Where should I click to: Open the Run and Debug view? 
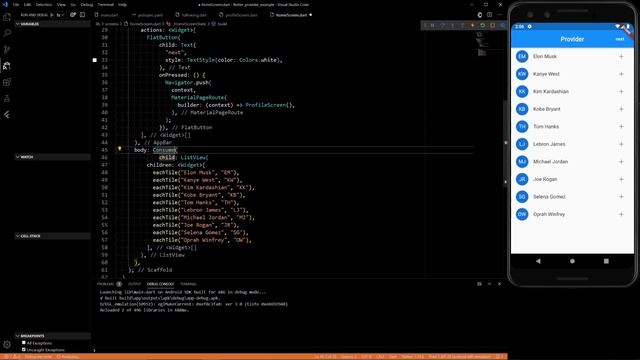(x=7, y=66)
